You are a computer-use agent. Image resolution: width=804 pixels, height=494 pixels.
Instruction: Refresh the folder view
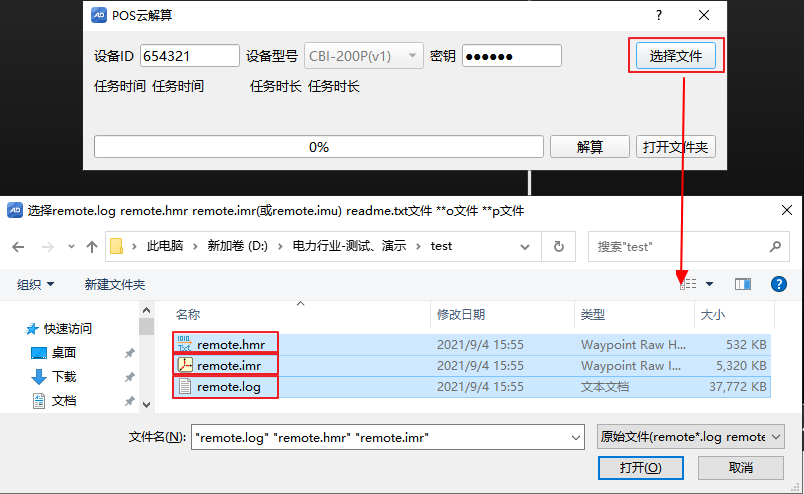tap(559, 247)
